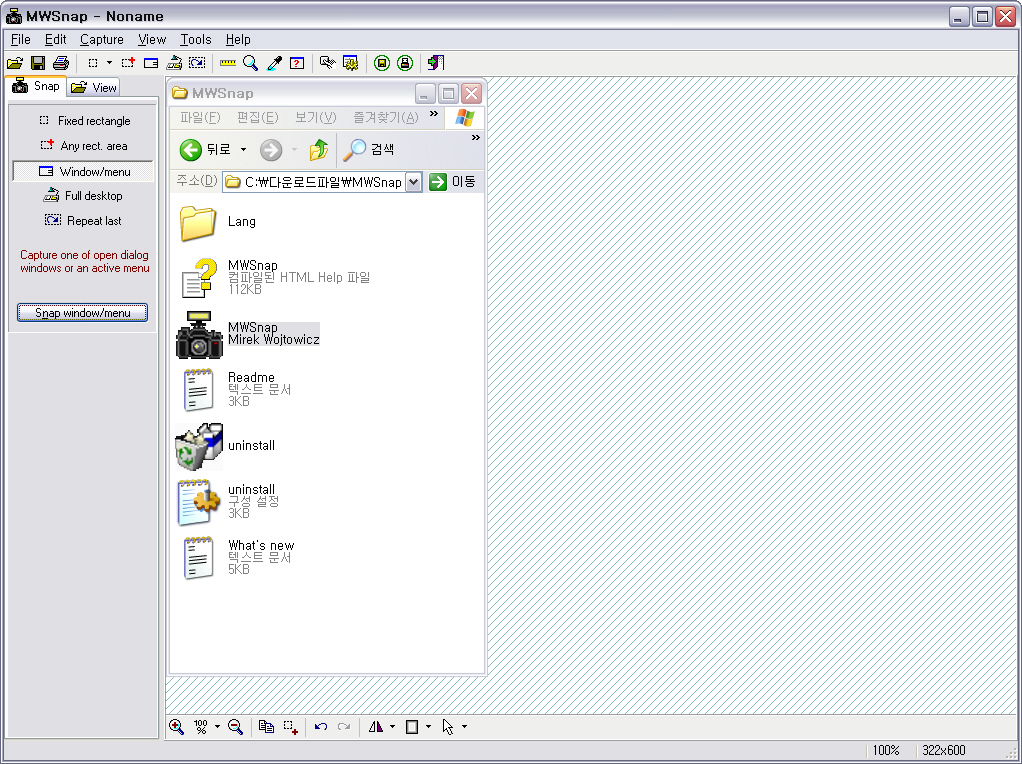Zoom out using the minus magnifier icon

pos(235,727)
